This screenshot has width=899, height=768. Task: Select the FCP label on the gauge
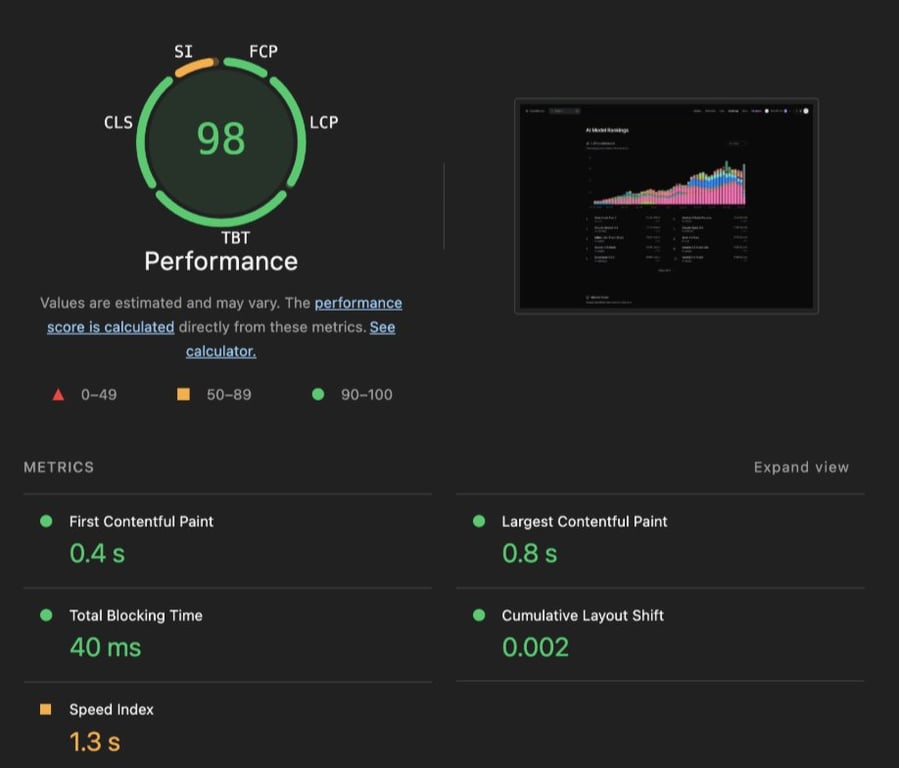262,51
